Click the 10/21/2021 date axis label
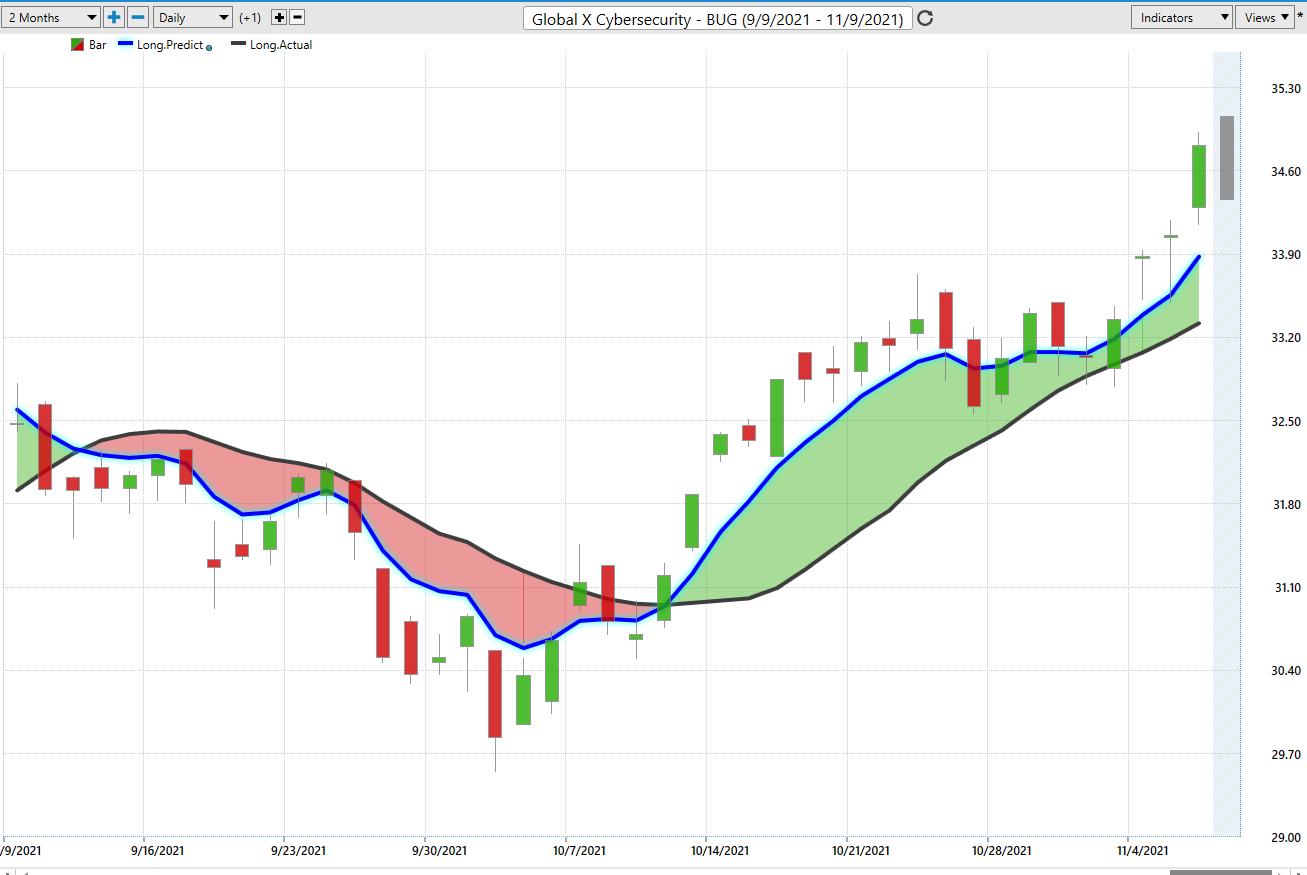Image resolution: width=1307 pixels, height=875 pixels. coord(860,850)
